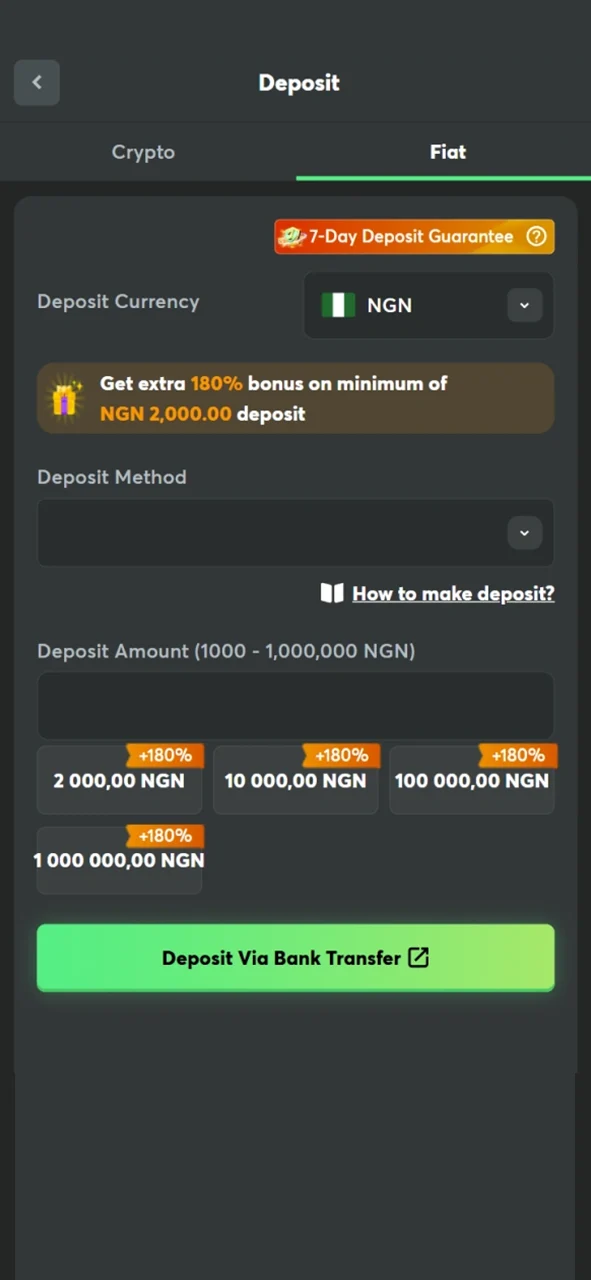Click the money banner on Deposit Guarantee
This screenshot has width=591, height=1280.
[x=292, y=236]
